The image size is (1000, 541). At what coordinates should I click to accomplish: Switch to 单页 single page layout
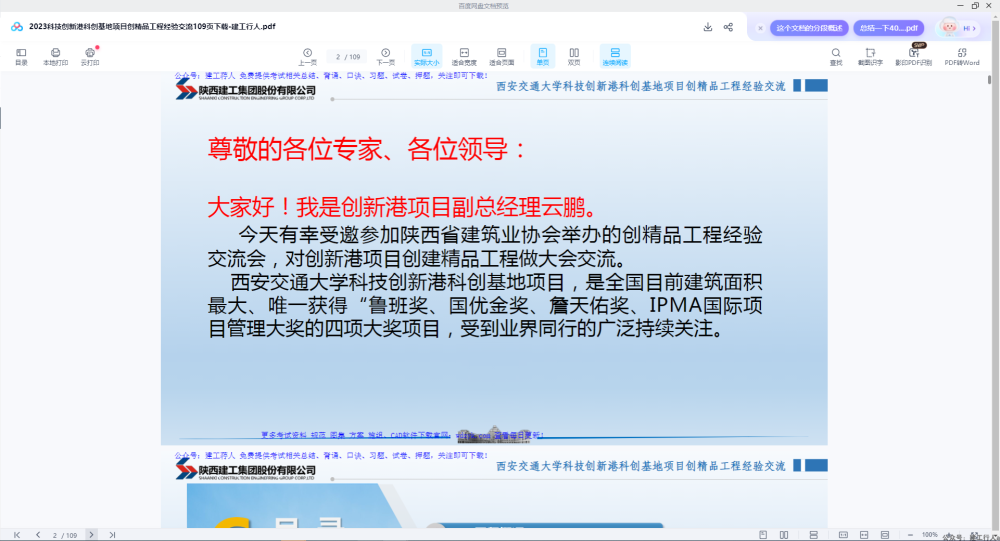(x=543, y=57)
